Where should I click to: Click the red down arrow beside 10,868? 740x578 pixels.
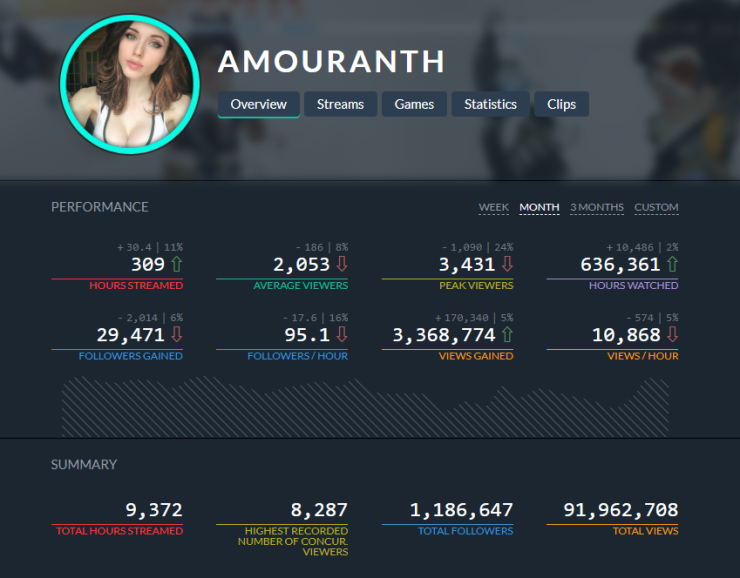point(672,335)
